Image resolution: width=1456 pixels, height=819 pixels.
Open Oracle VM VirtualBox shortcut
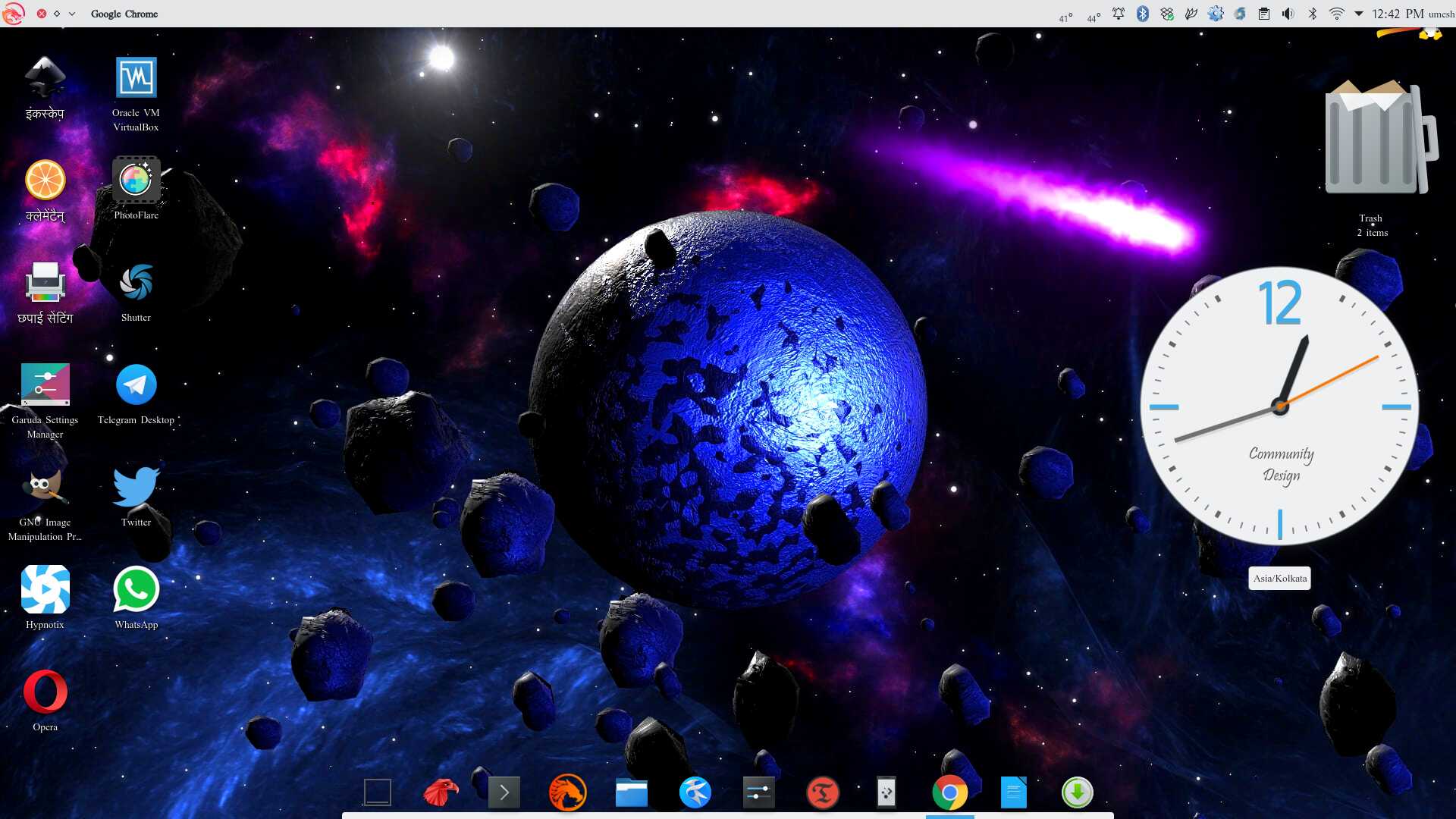click(x=136, y=78)
